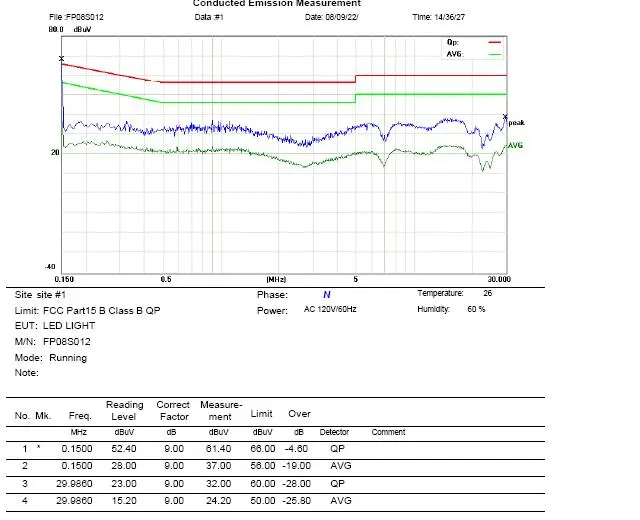640x520 pixels.
Task: Click the '20' y-axis label
Action: pyautogui.click(x=55, y=152)
